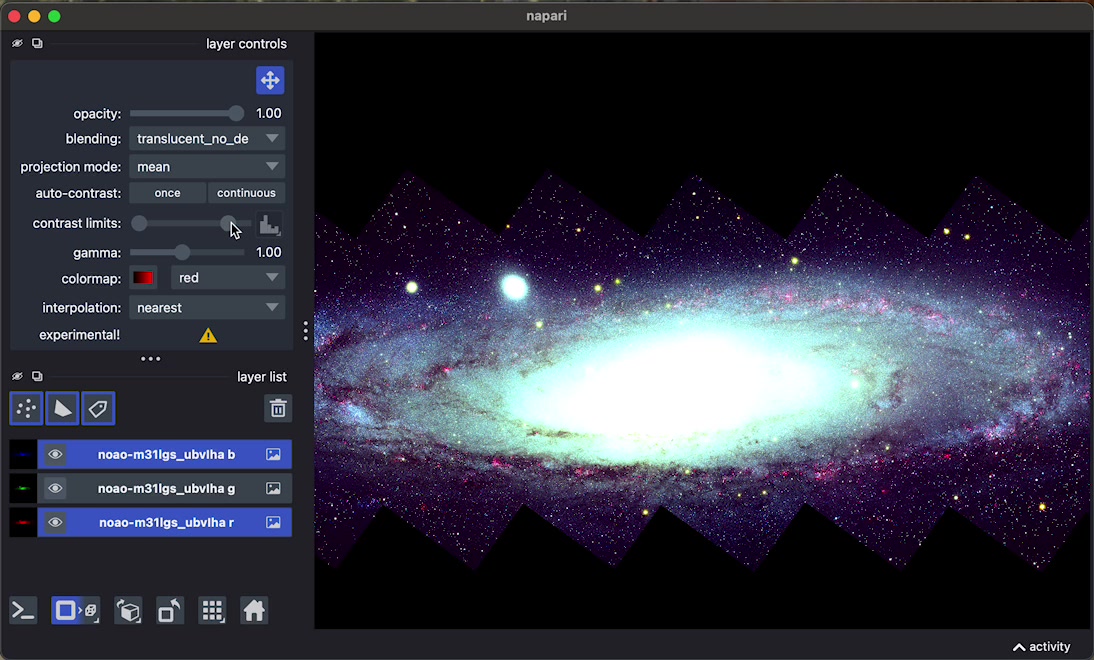
Task: Click blue thumbnail of layer b
Action: [x=23, y=454]
